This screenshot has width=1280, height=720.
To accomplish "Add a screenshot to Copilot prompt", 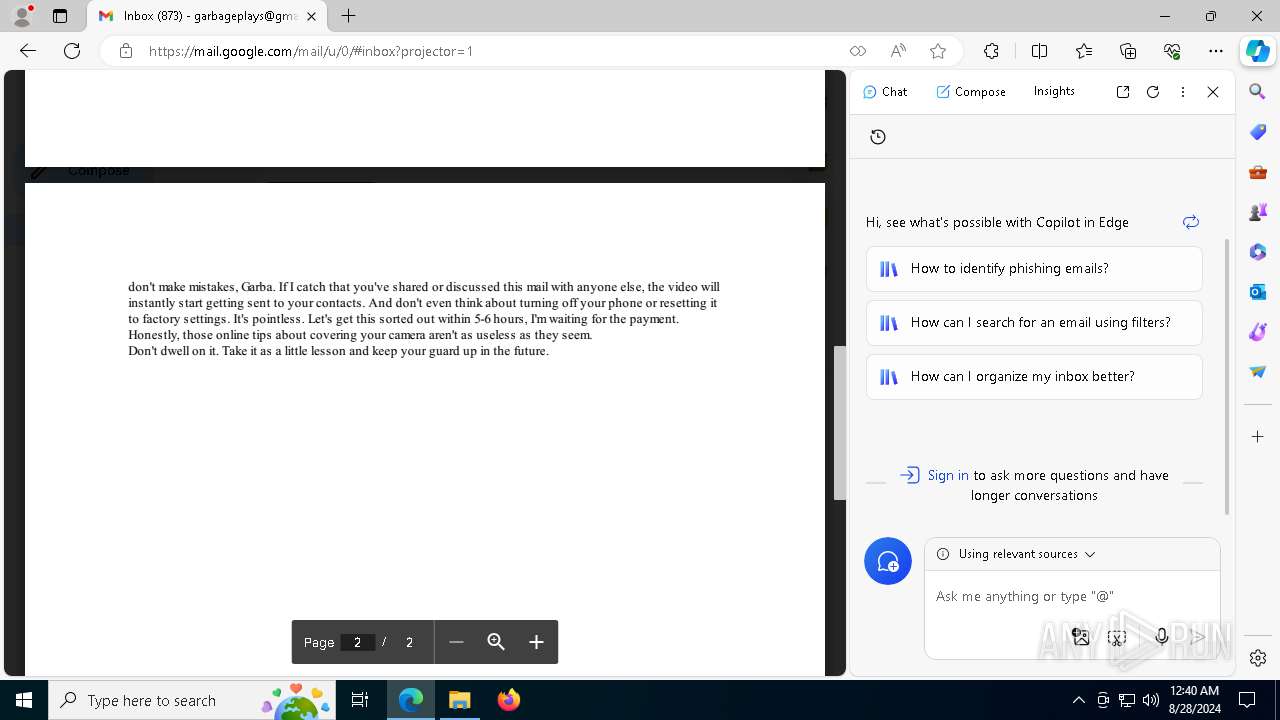I will click(1117, 637).
